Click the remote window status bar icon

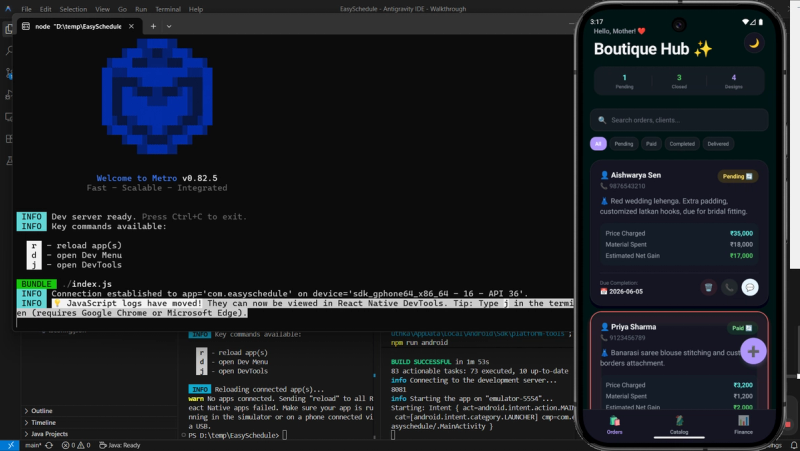(x=10, y=445)
